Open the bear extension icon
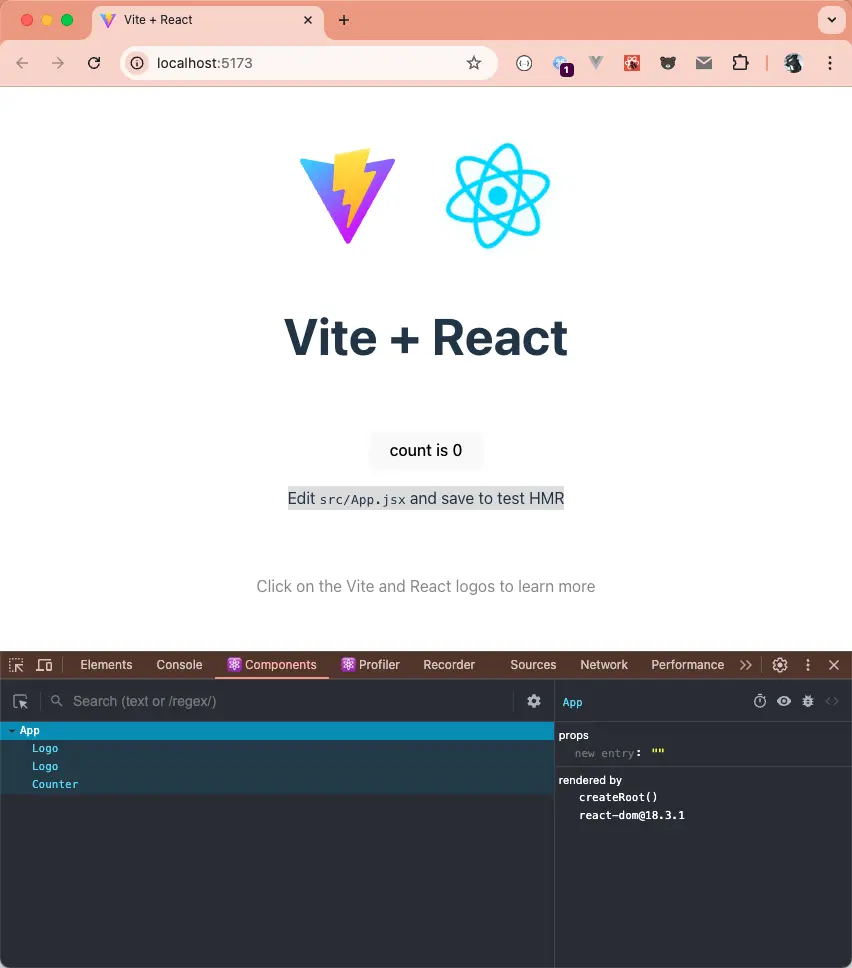The width and height of the screenshot is (852, 968). point(667,63)
